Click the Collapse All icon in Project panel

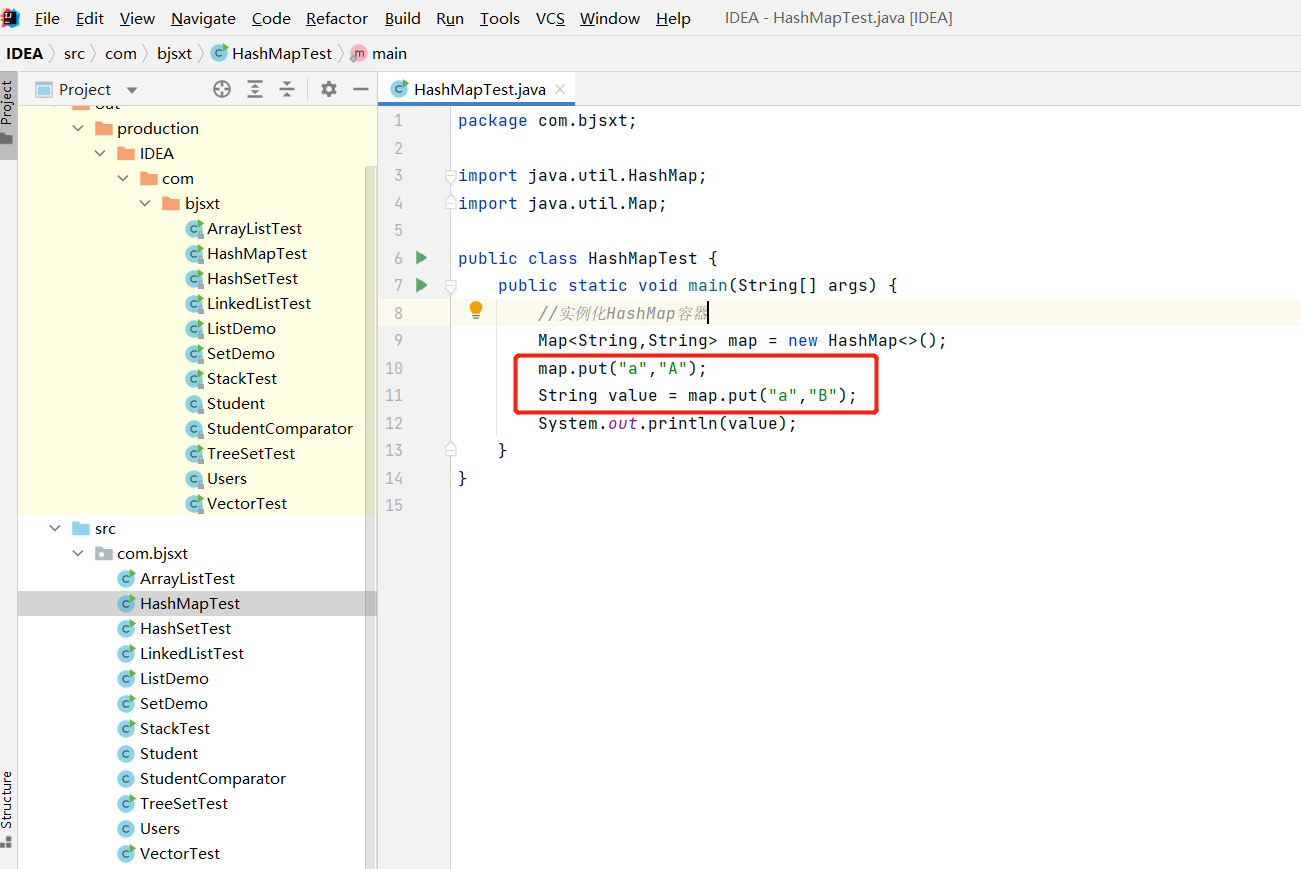point(287,89)
